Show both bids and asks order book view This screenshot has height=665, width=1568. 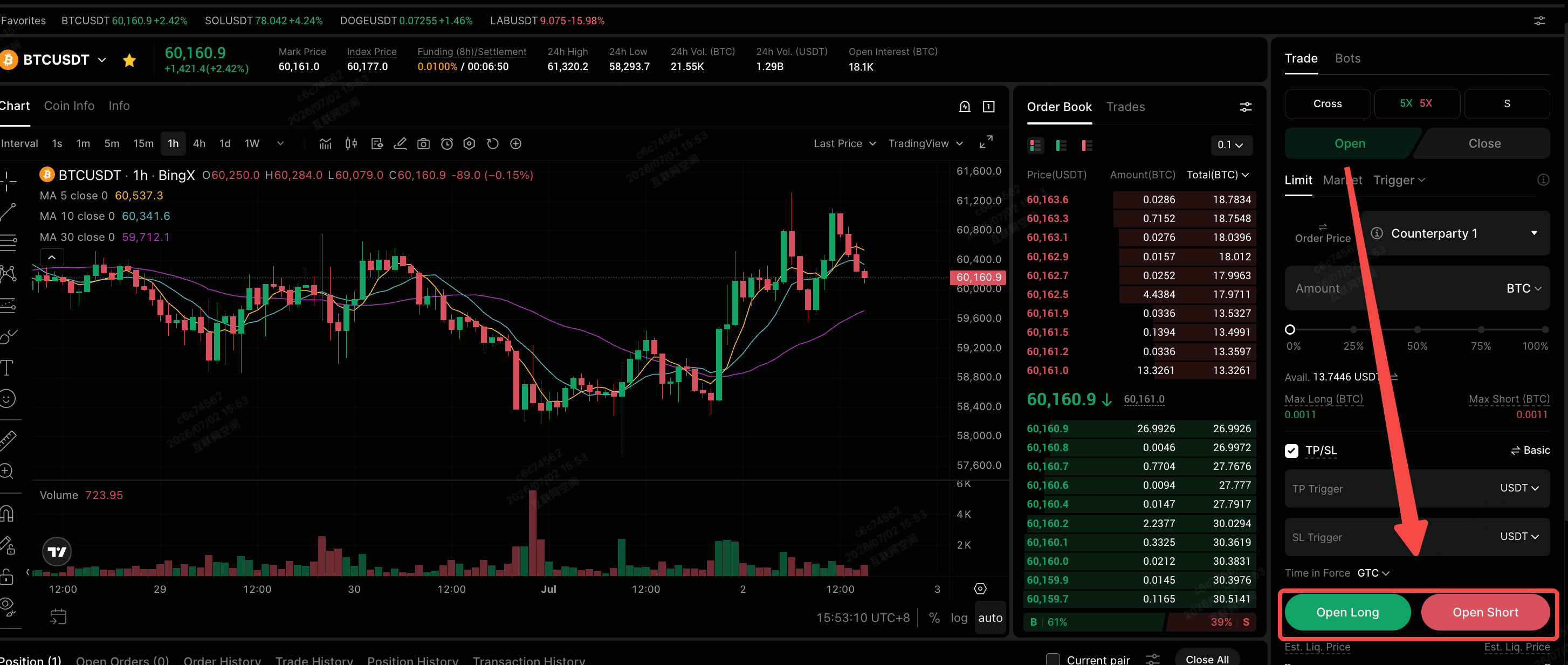1035,146
